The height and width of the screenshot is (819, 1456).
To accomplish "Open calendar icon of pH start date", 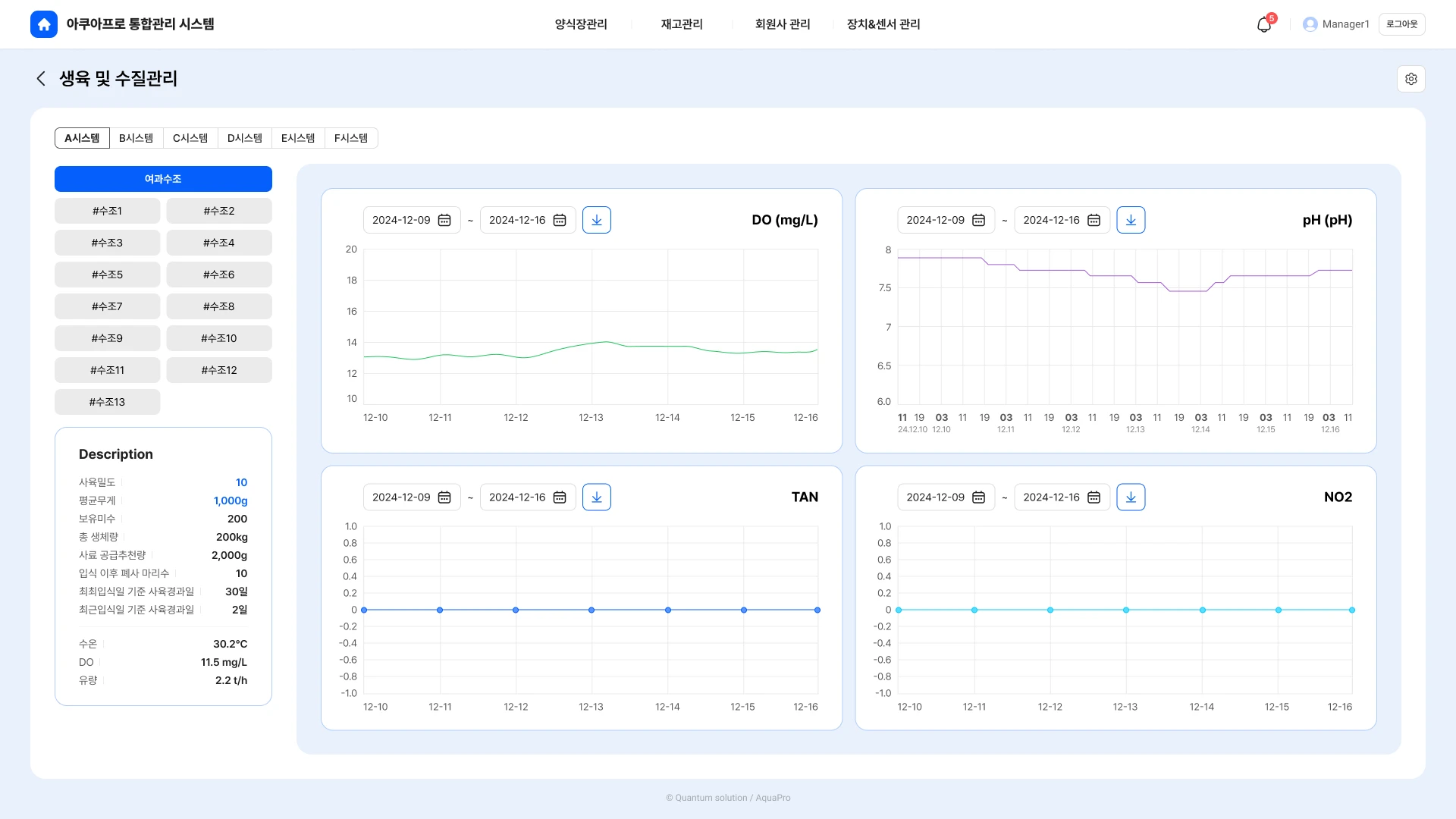I will [978, 220].
